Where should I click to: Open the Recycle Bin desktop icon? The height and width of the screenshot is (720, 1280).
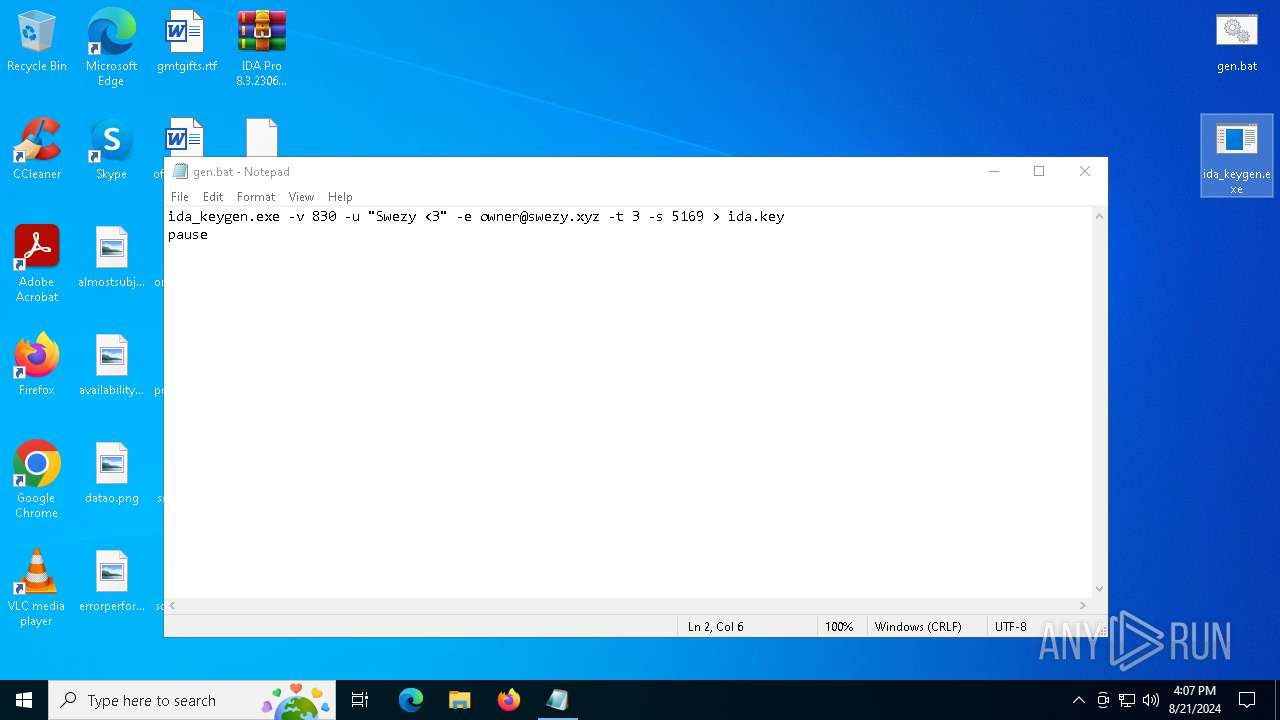click(x=37, y=42)
